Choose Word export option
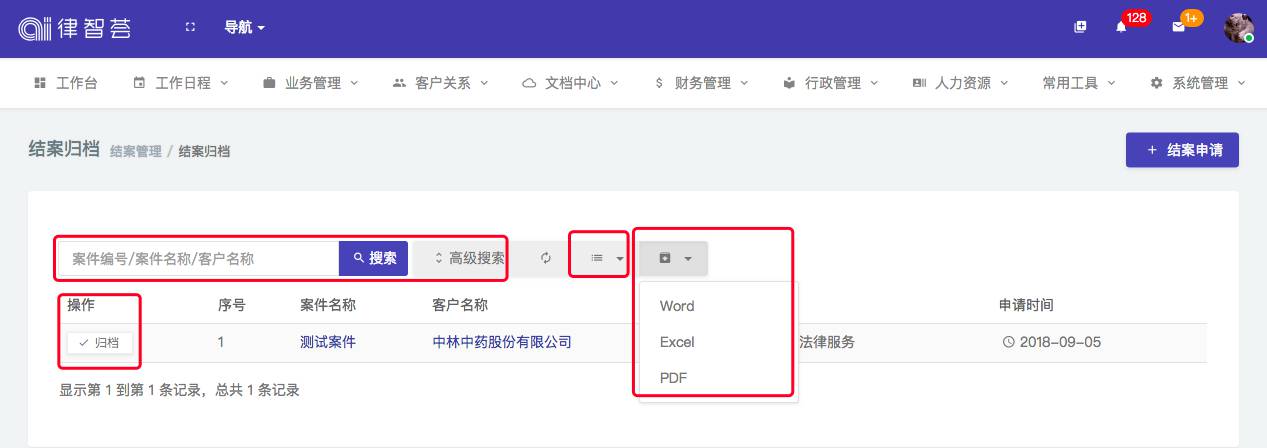 pyautogui.click(x=677, y=306)
